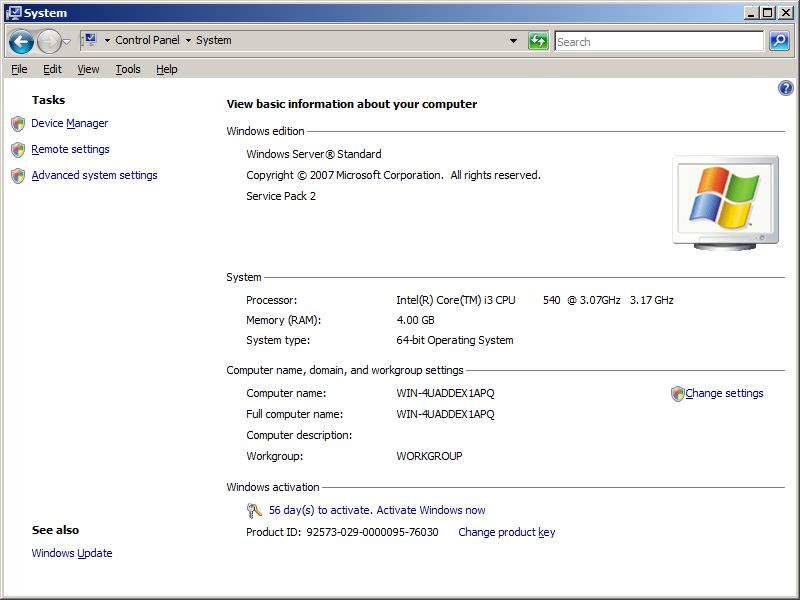This screenshot has height=600, width=800.
Task: Open the recent pages dropdown arrow
Action: [67, 42]
